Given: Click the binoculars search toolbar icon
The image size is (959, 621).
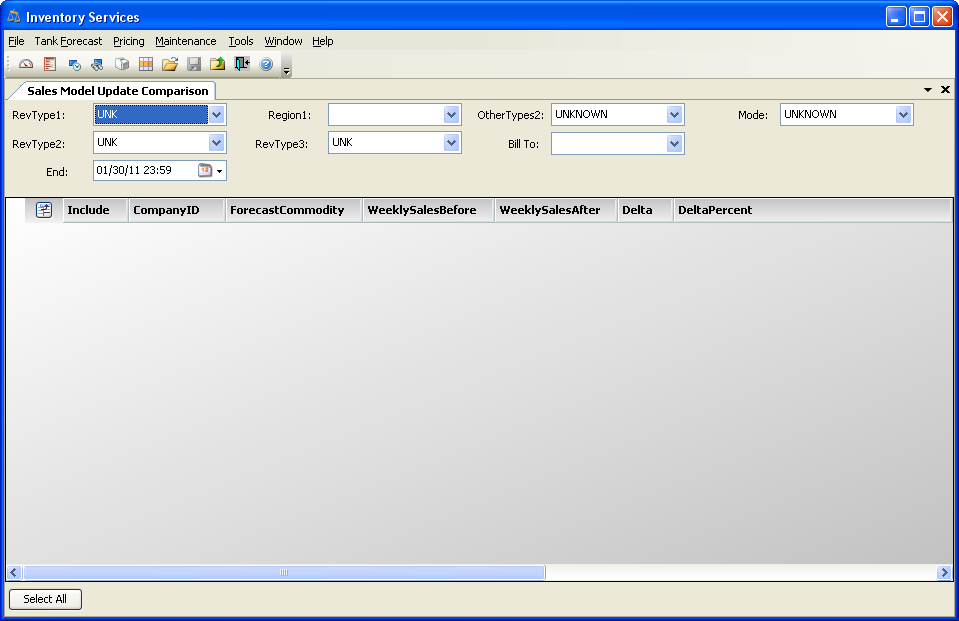Looking at the screenshot, I should pyautogui.click(x=97, y=64).
